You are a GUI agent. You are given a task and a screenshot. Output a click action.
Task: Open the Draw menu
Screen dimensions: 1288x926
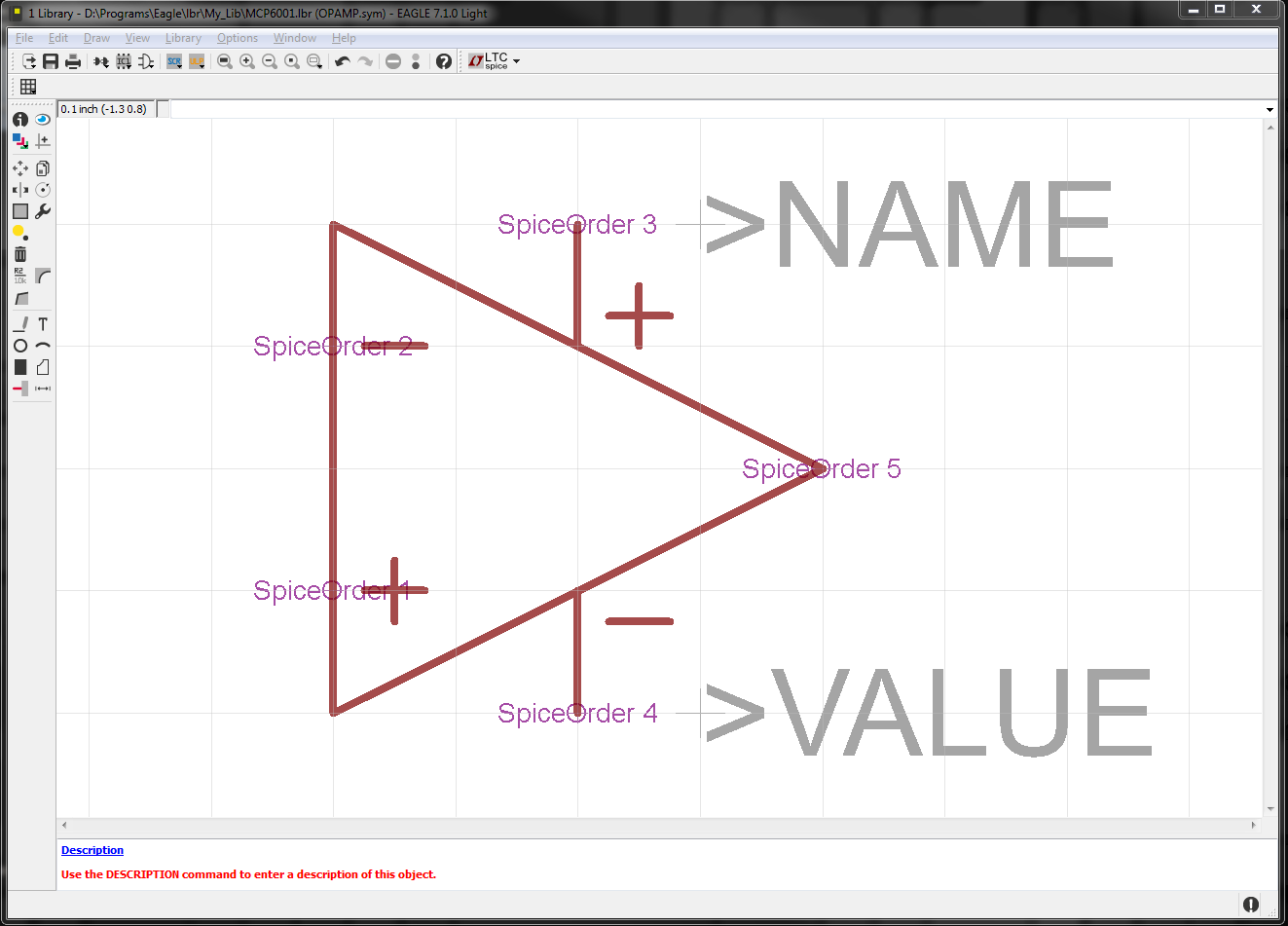point(96,38)
